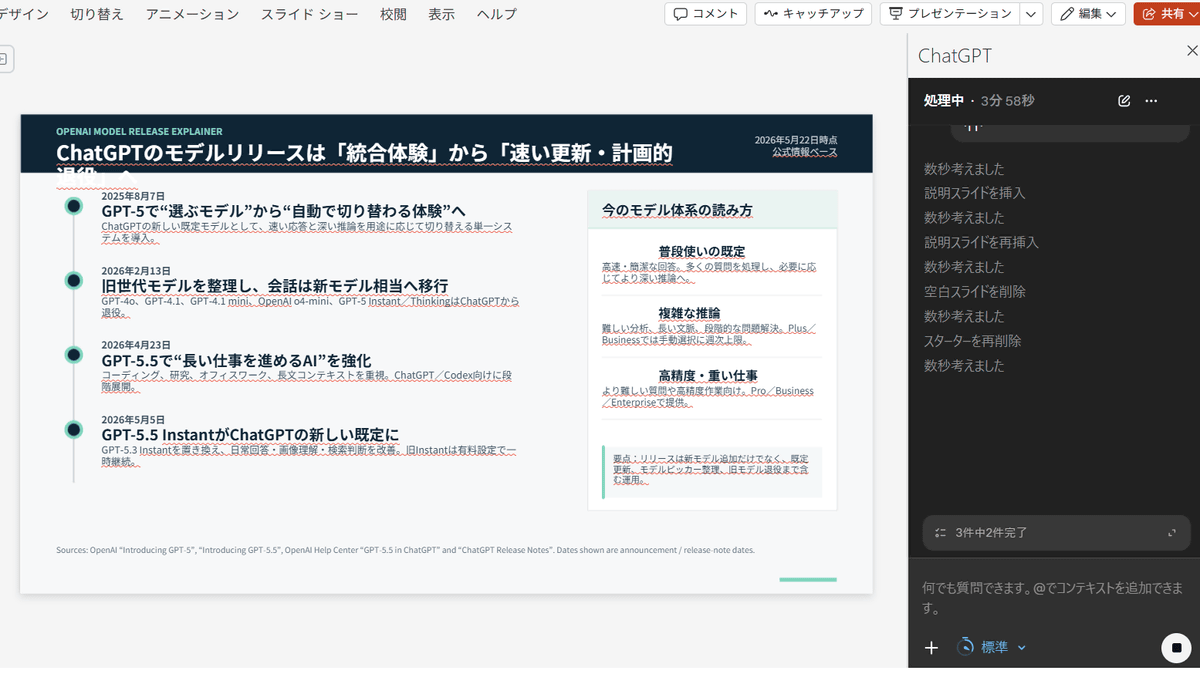The image size is (1200, 674).
Task: Click the plus attach icon in chat box
Action: coord(931,648)
